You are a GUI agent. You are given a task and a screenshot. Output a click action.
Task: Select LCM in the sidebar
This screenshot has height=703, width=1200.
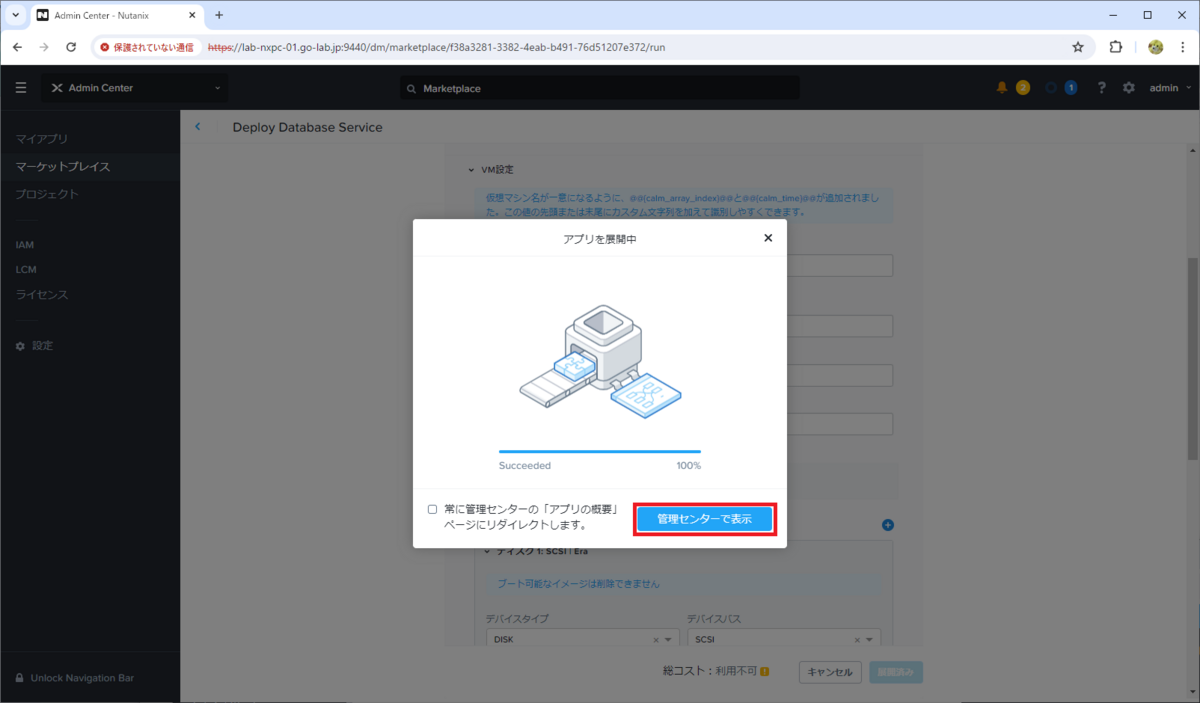(x=24, y=269)
